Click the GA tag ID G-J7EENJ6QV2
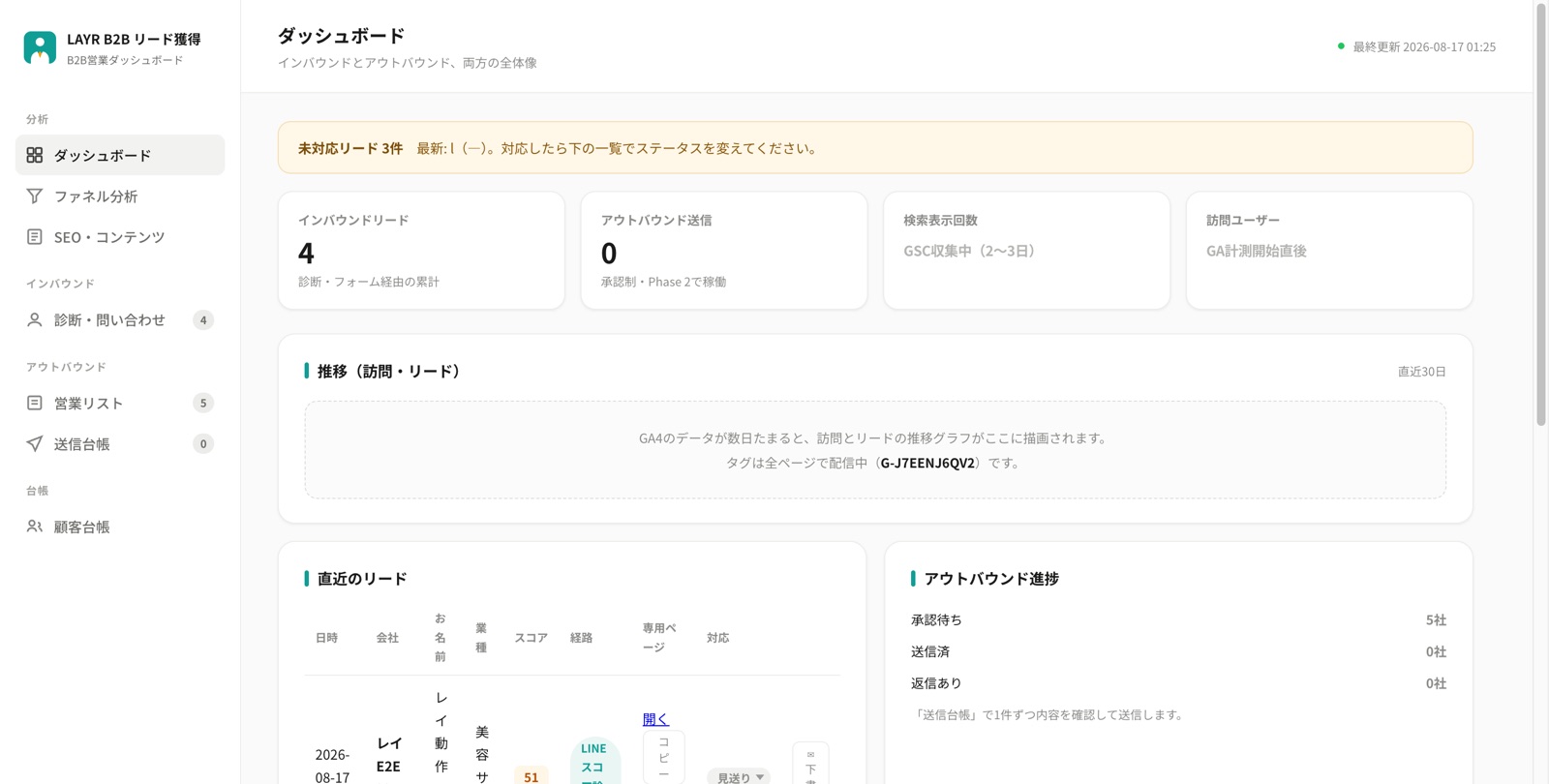 927,463
